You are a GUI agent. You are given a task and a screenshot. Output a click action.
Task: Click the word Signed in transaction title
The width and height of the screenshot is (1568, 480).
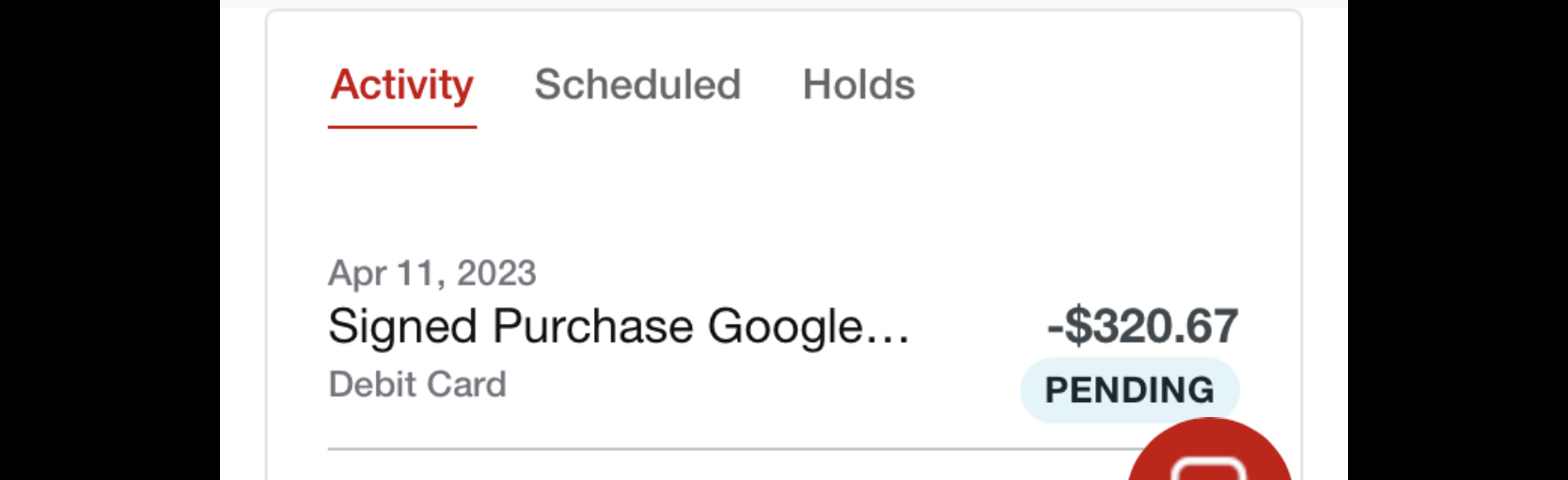click(402, 327)
